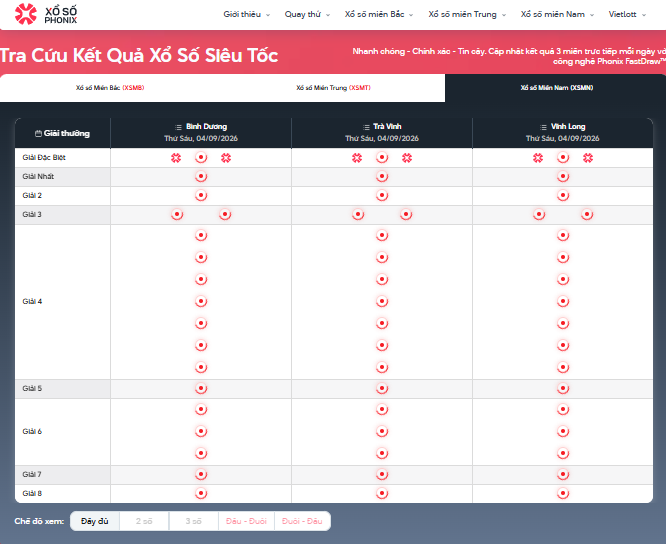Click Bình Dương Giải 2 spinner icon
Viewport: 666px width, 544px height.
[x=201, y=196]
